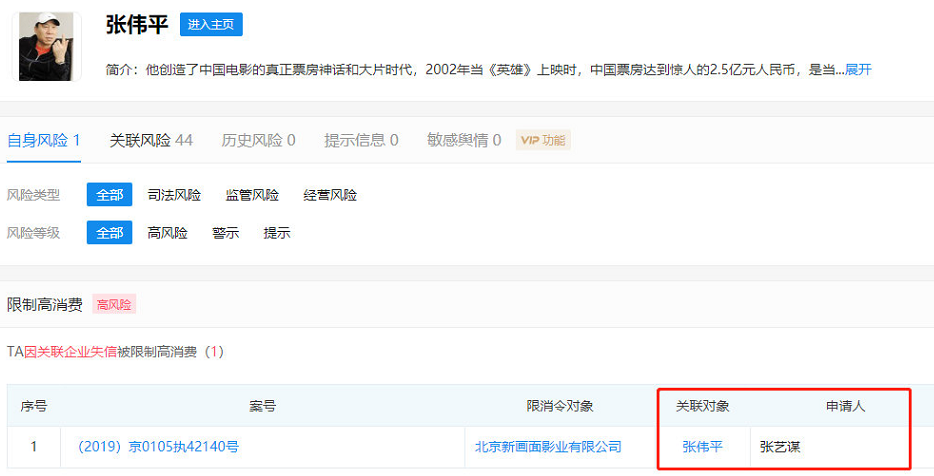Click the 简介 description text

tap(475, 70)
